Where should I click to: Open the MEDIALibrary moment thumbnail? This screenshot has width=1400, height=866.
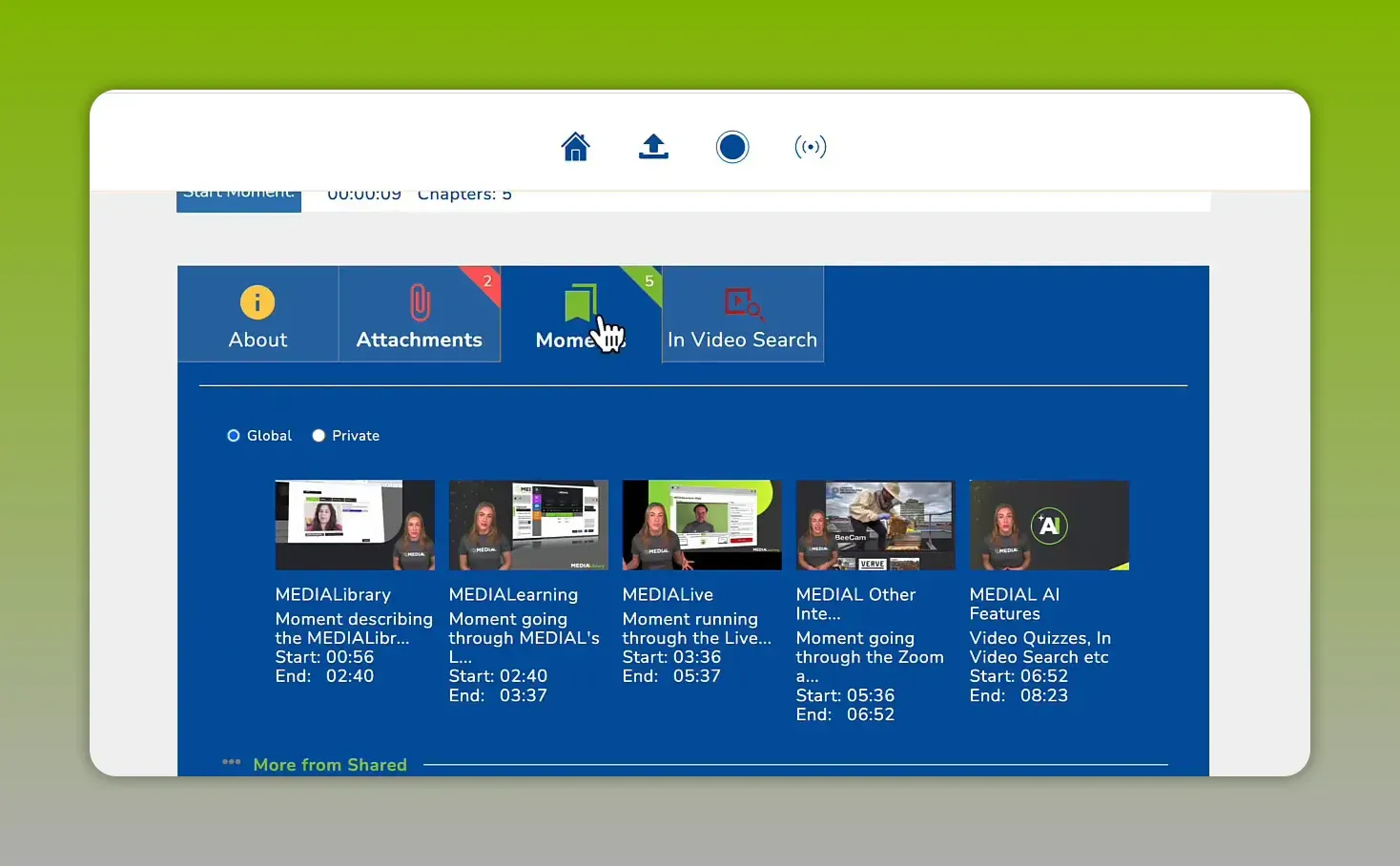[x=355, y=526]
